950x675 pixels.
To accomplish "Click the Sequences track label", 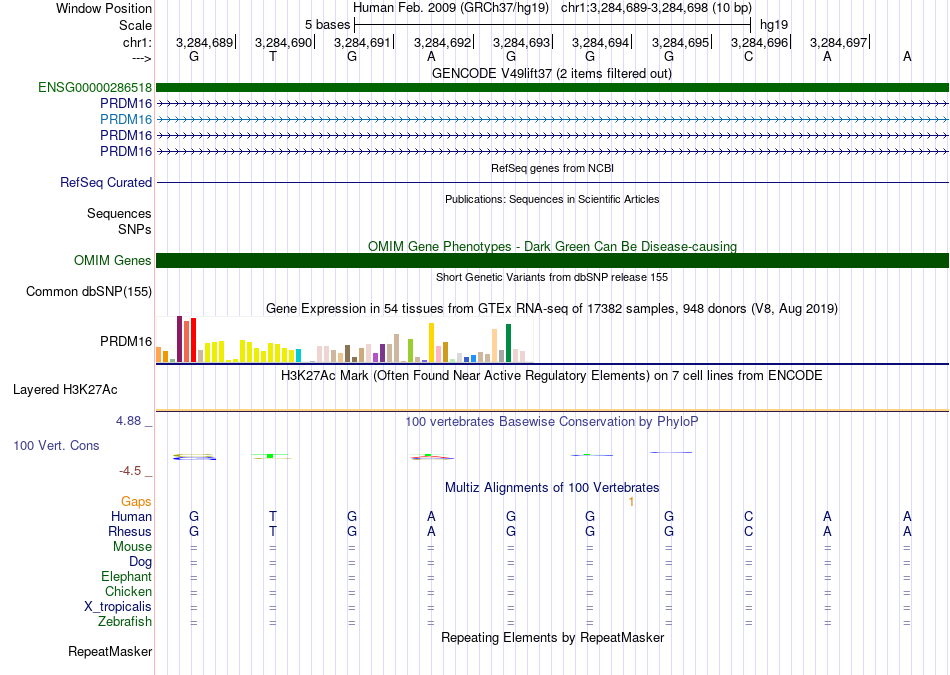I will pyautogui.click(x=119, y=213).
